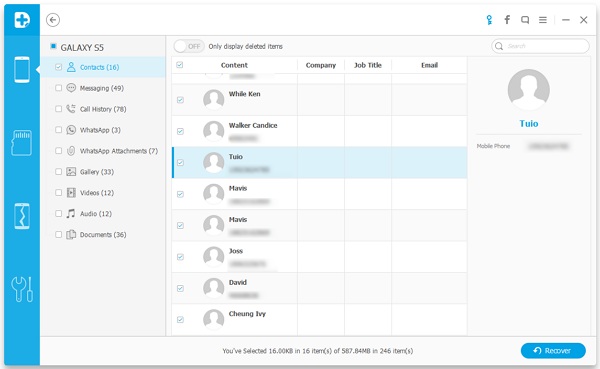
Task: Click the Gallery picture icon
Action: point(71,171)
